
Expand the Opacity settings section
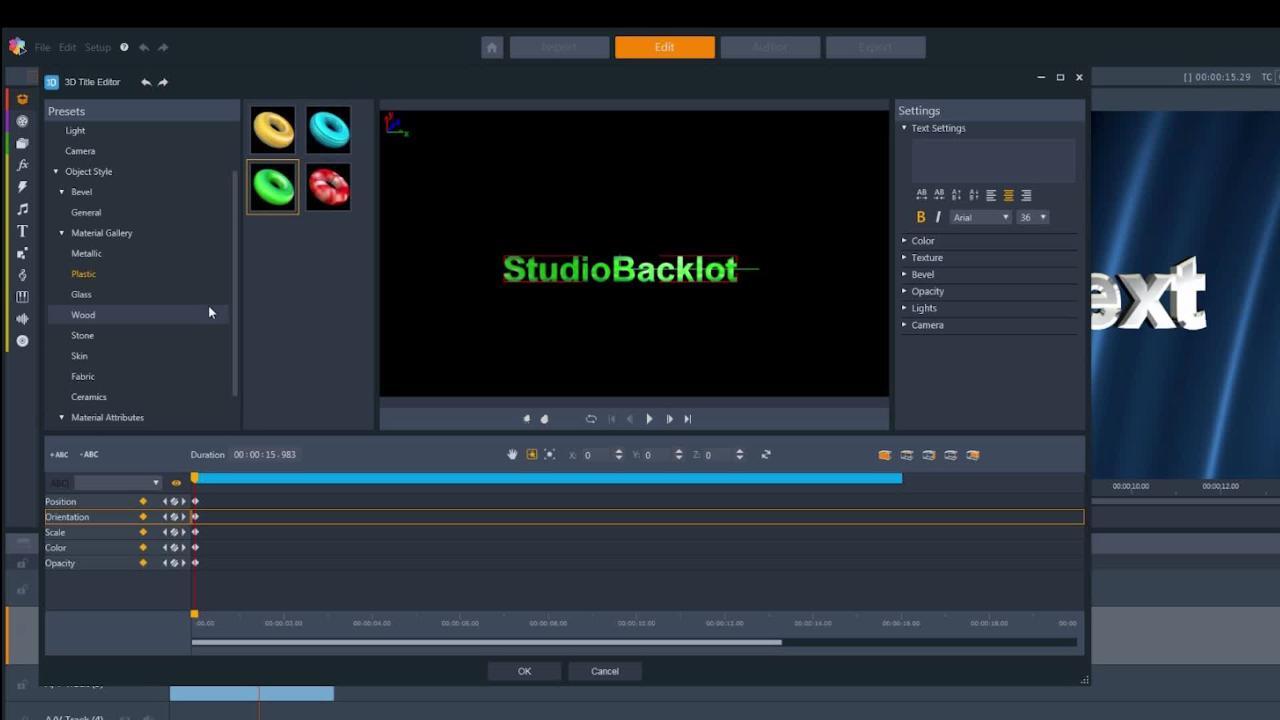click(x=904, y=291)
